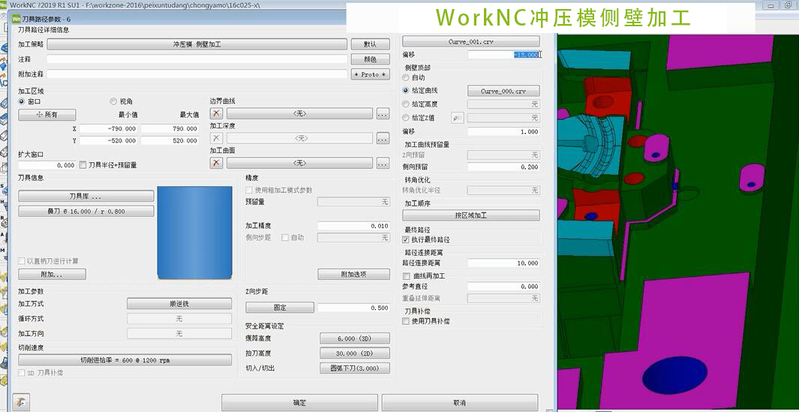Click the 附加注释 text field
Viewport: 799px width, 412px height.
197,74
